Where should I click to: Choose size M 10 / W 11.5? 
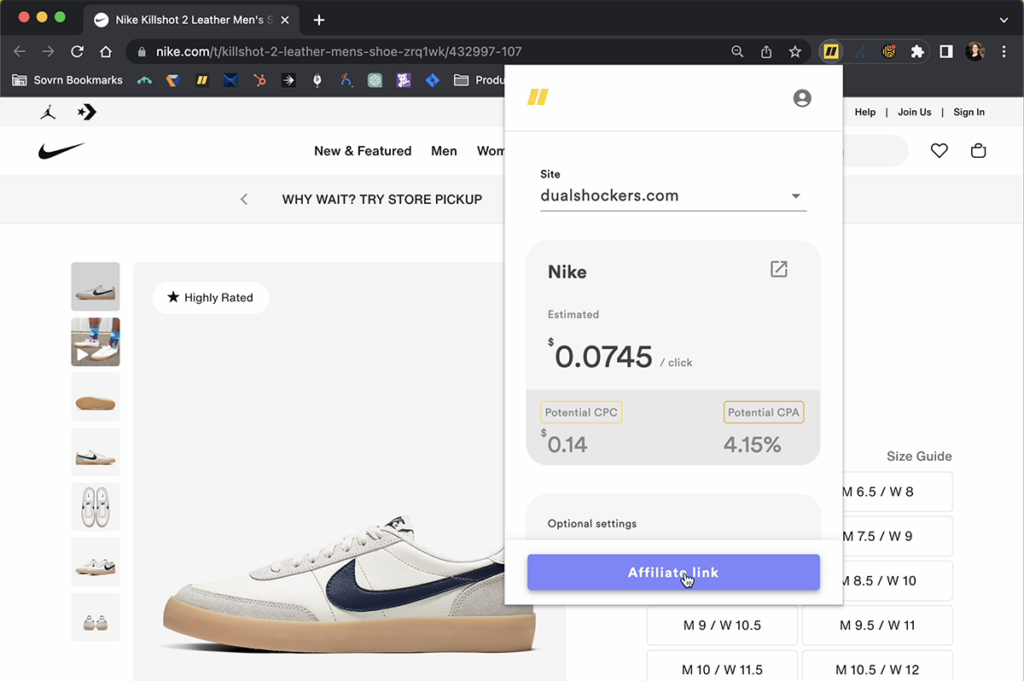tap(722, 666)
